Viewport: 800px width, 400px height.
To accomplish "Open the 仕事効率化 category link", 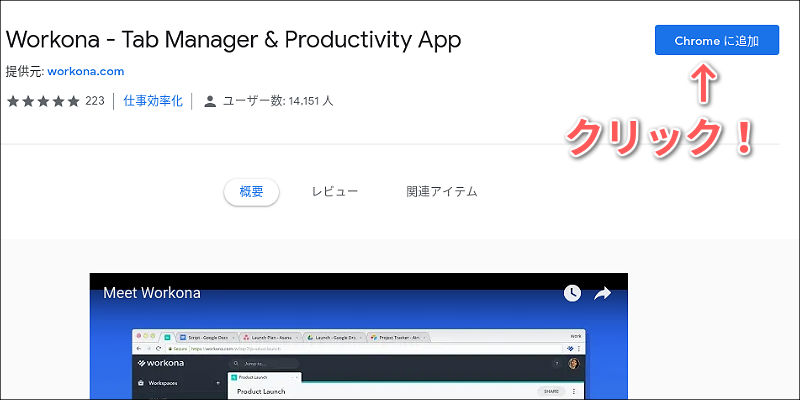I will 153,101.
